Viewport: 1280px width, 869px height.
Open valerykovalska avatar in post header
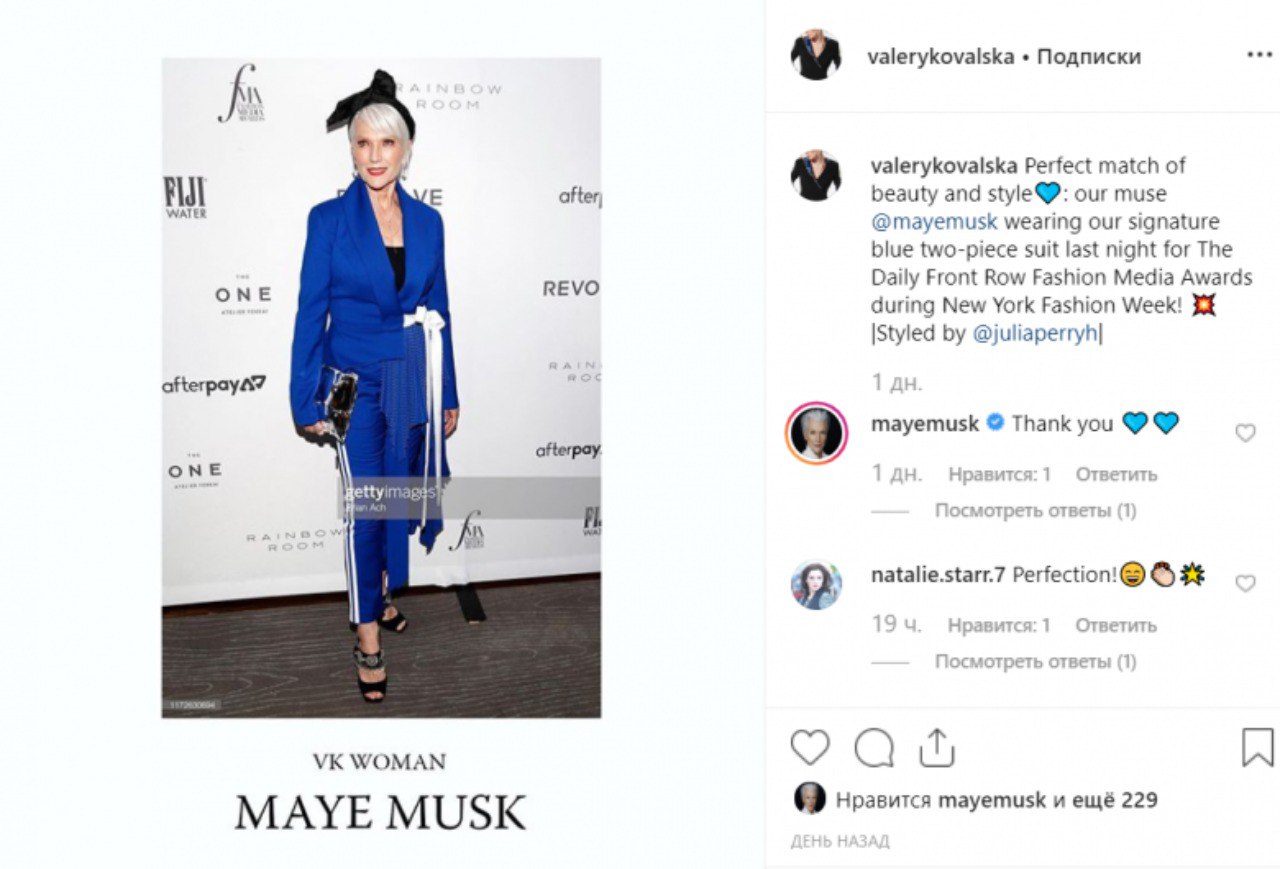click(816, 55)
